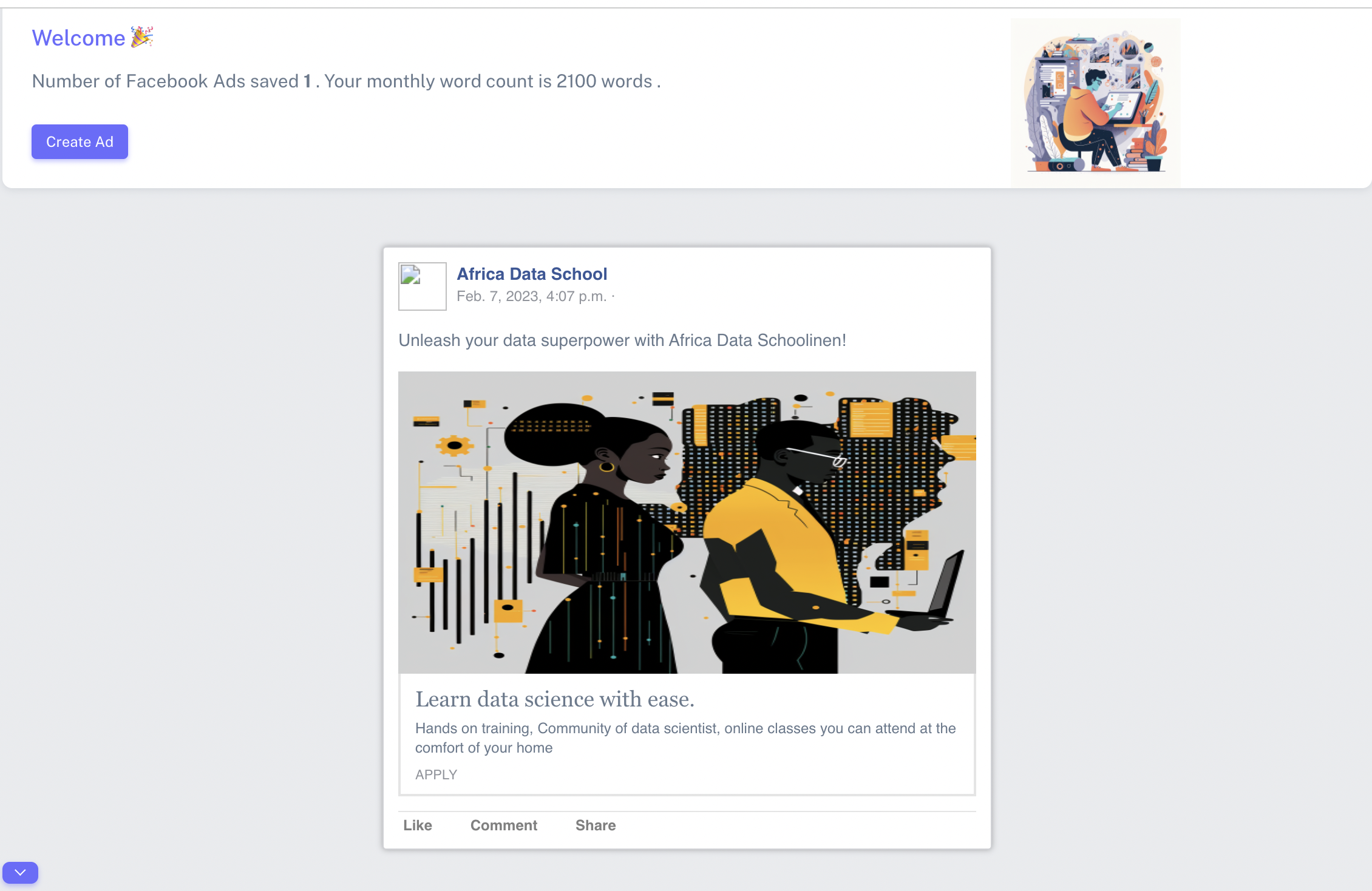This screenshot has width=1372, height=891.
Task: Click Like on the ad preview
Action: coord(418,825)
